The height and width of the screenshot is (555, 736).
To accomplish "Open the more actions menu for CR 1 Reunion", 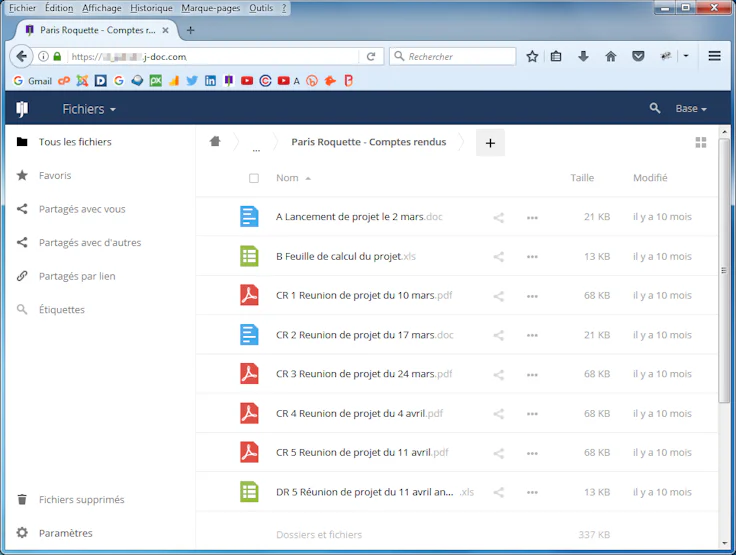I will [532, 296].
